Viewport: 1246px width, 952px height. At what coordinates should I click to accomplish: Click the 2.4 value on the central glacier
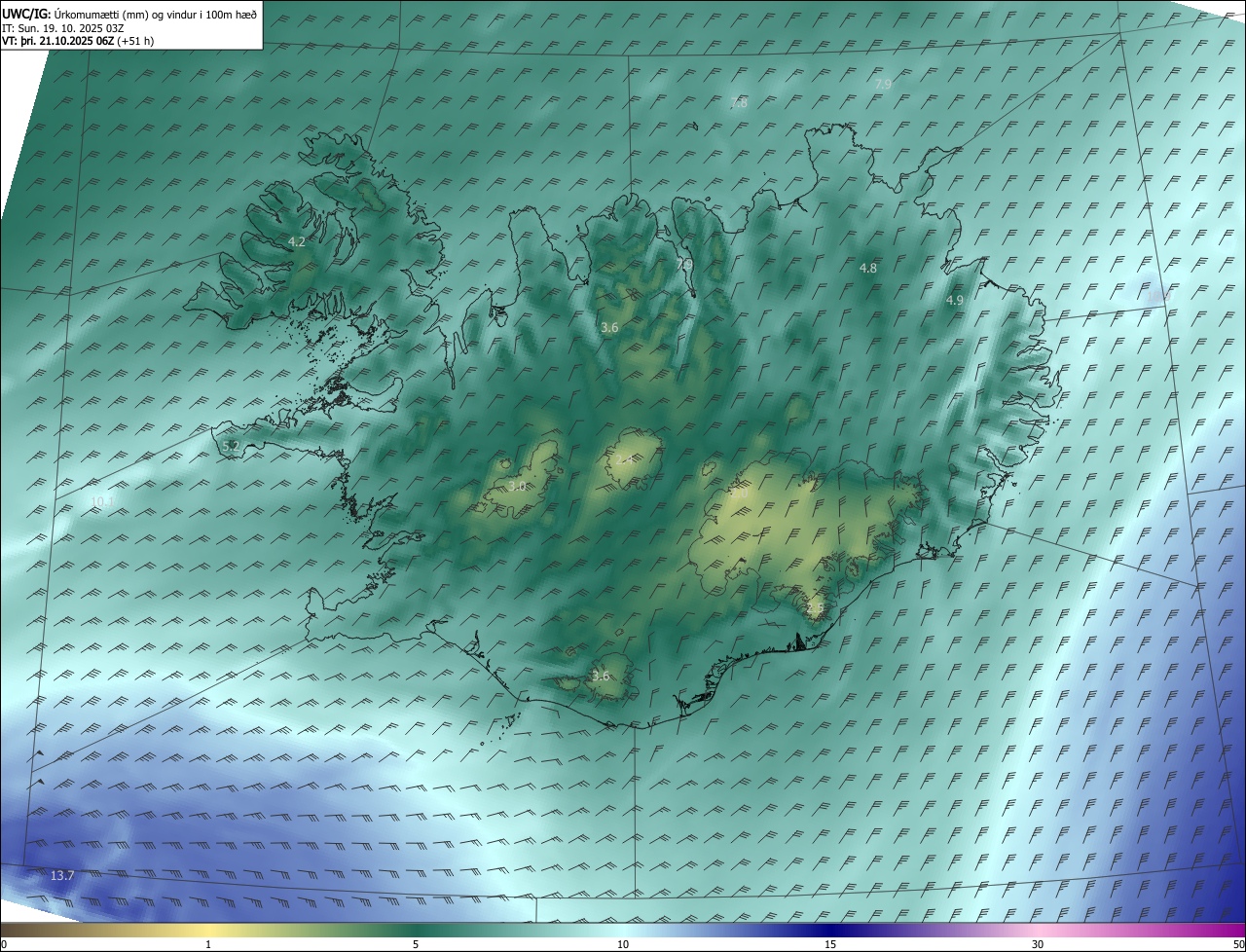pyautogui.click(x=625, y=460)
